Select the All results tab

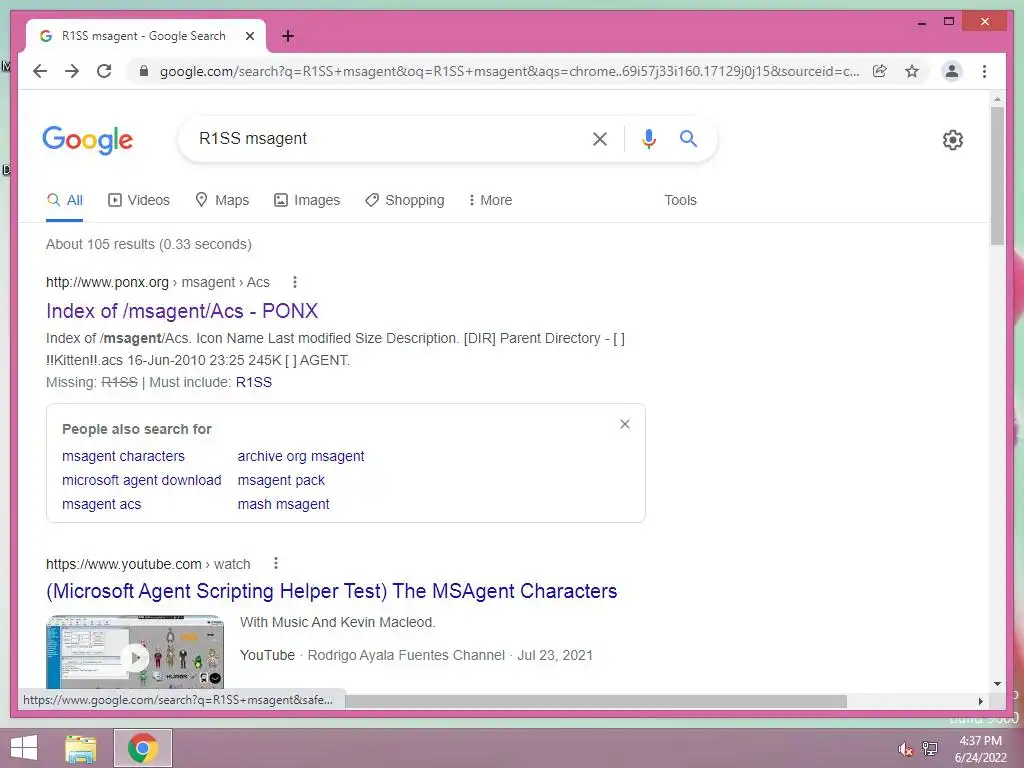(x=65, y=200)
